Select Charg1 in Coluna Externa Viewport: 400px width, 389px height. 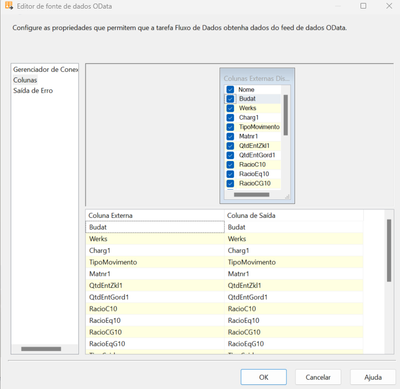pyautogui.click(x=155, y=250)
